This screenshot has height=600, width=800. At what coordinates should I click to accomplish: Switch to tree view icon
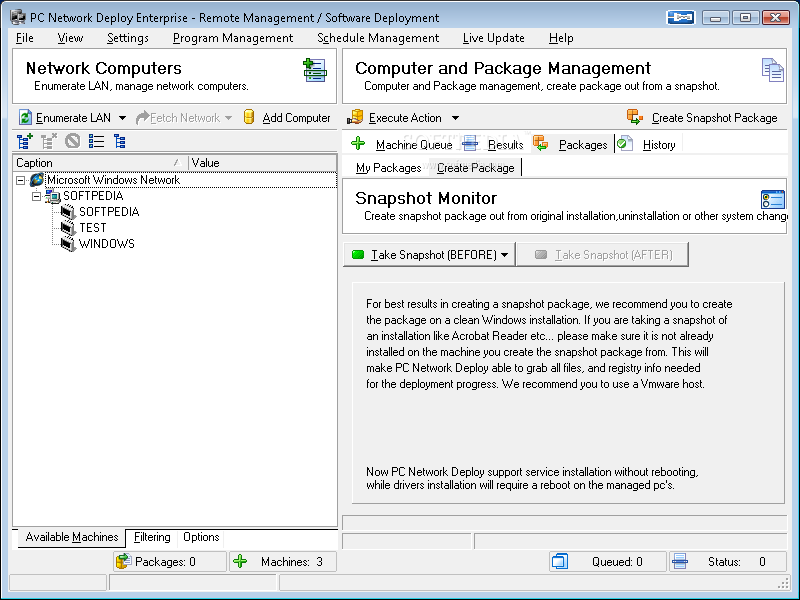(120, 141)
